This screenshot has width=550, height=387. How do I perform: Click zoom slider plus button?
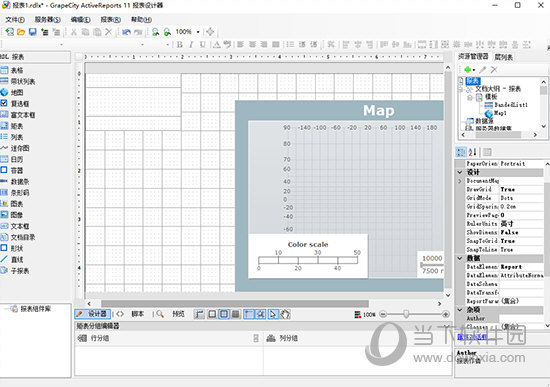click(x=446, y=314)
